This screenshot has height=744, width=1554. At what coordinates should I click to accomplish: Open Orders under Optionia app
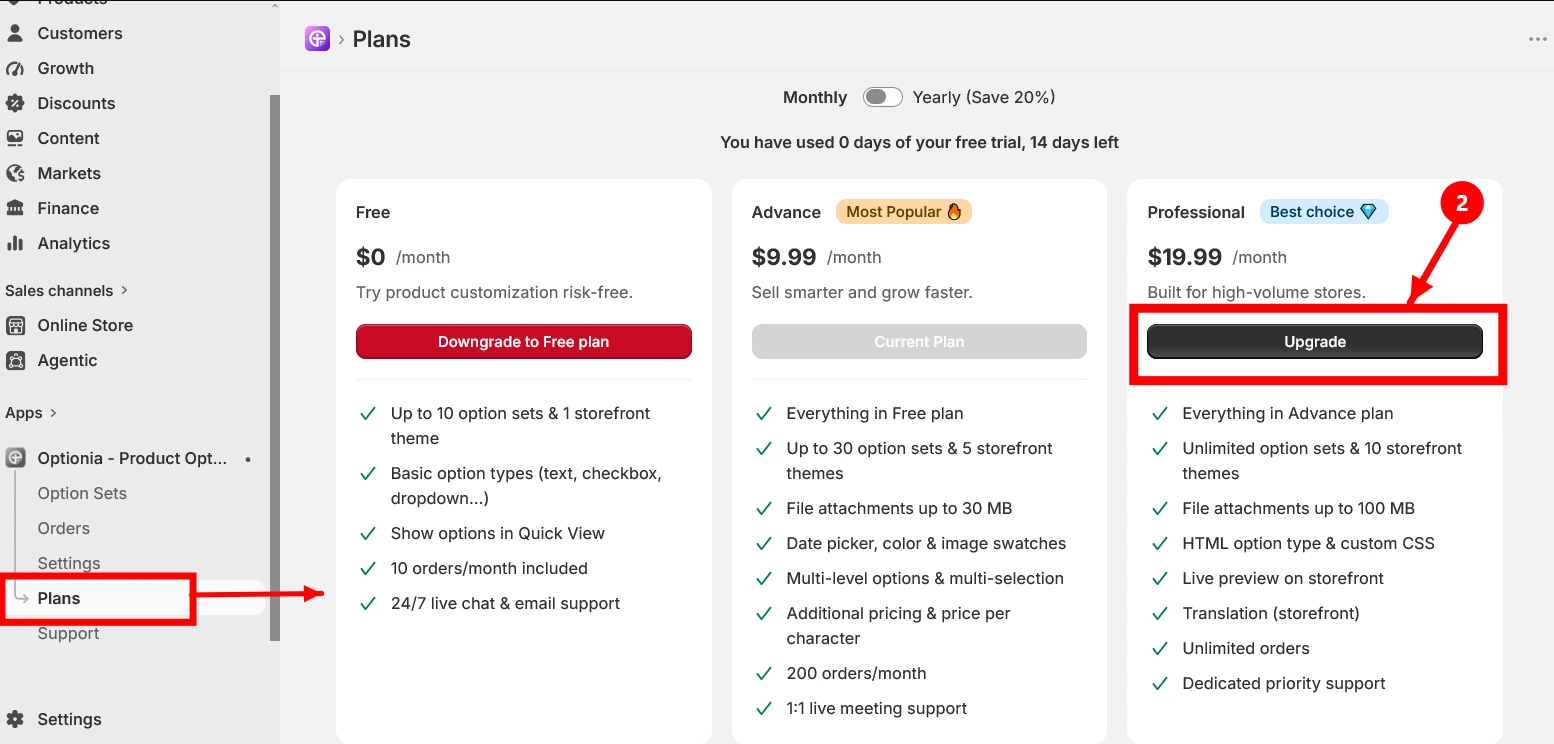point(64,528)
